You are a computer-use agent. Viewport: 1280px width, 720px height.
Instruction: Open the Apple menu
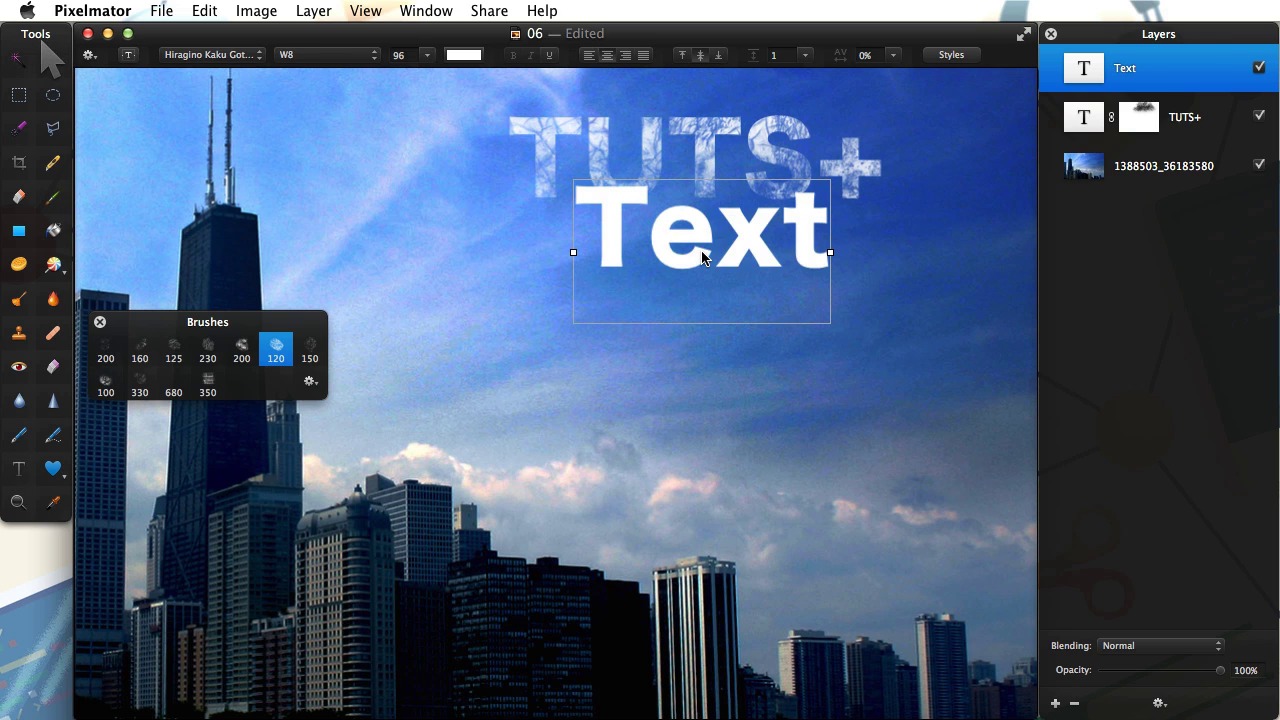click(x=28, y=11)
